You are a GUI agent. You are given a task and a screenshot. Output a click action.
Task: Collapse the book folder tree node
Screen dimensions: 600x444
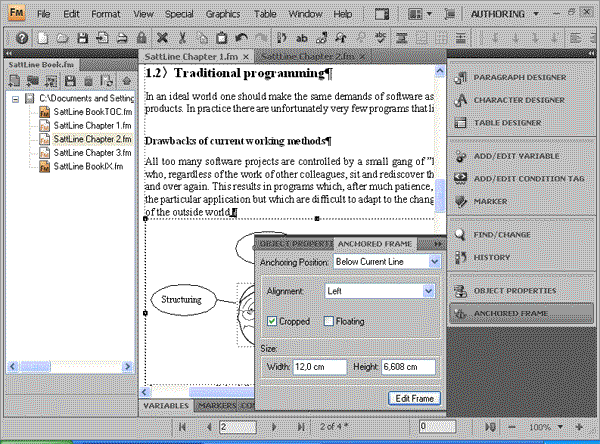(x=16, y=99)
